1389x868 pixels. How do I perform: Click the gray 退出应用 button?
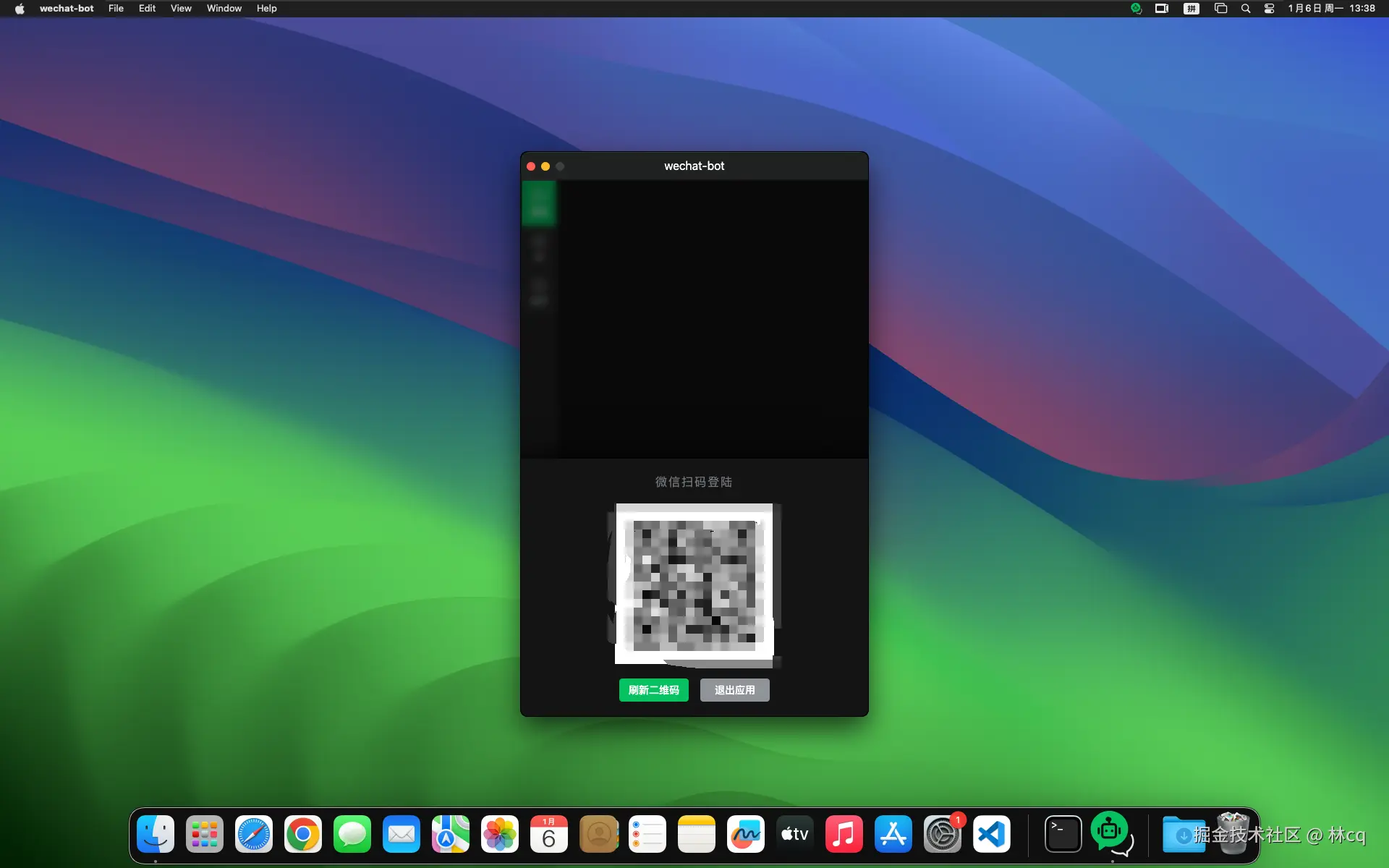click(x=734, y=690)
